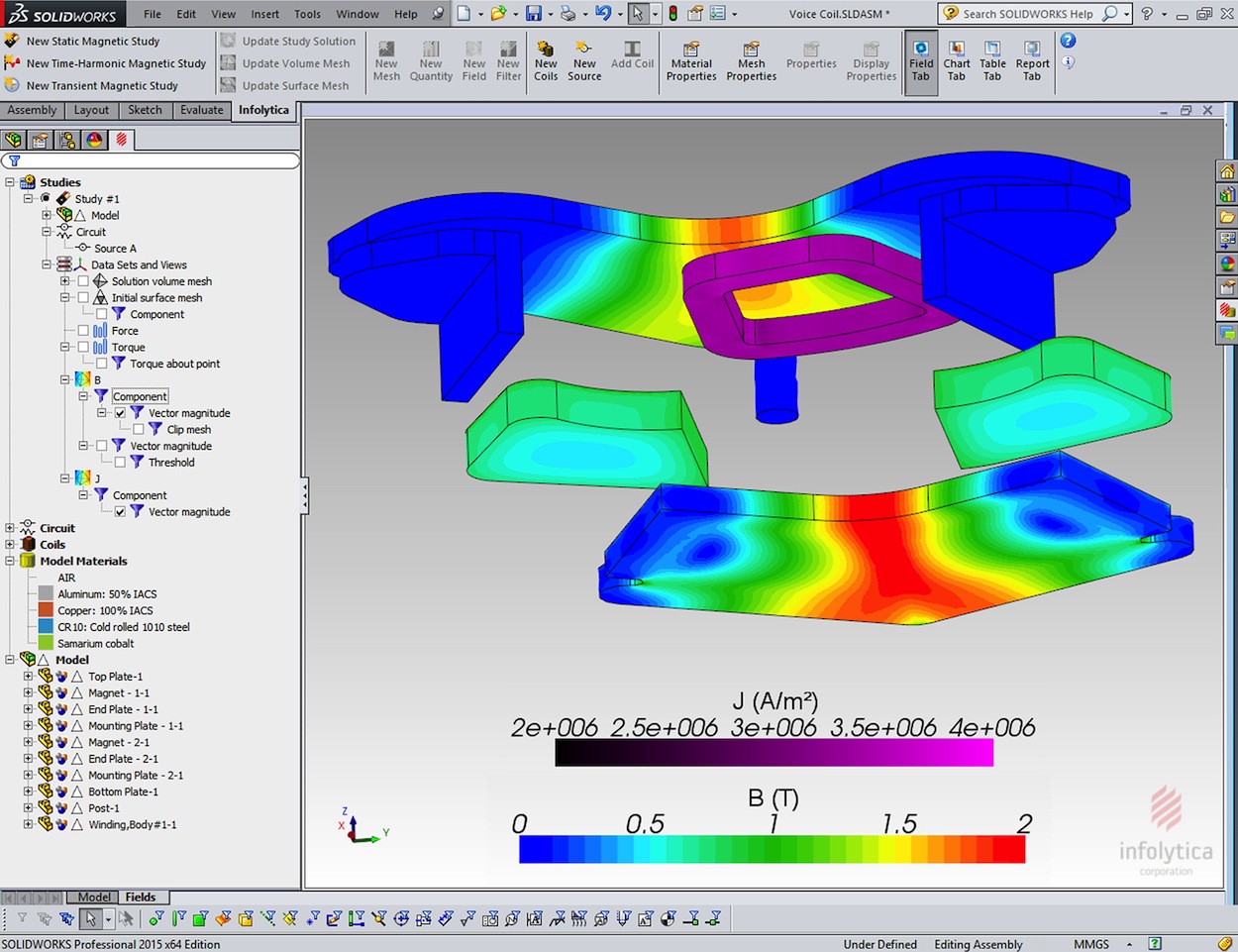Click the tree filter input field
This screenshot has height=952, width=1238.
point(151,160)
